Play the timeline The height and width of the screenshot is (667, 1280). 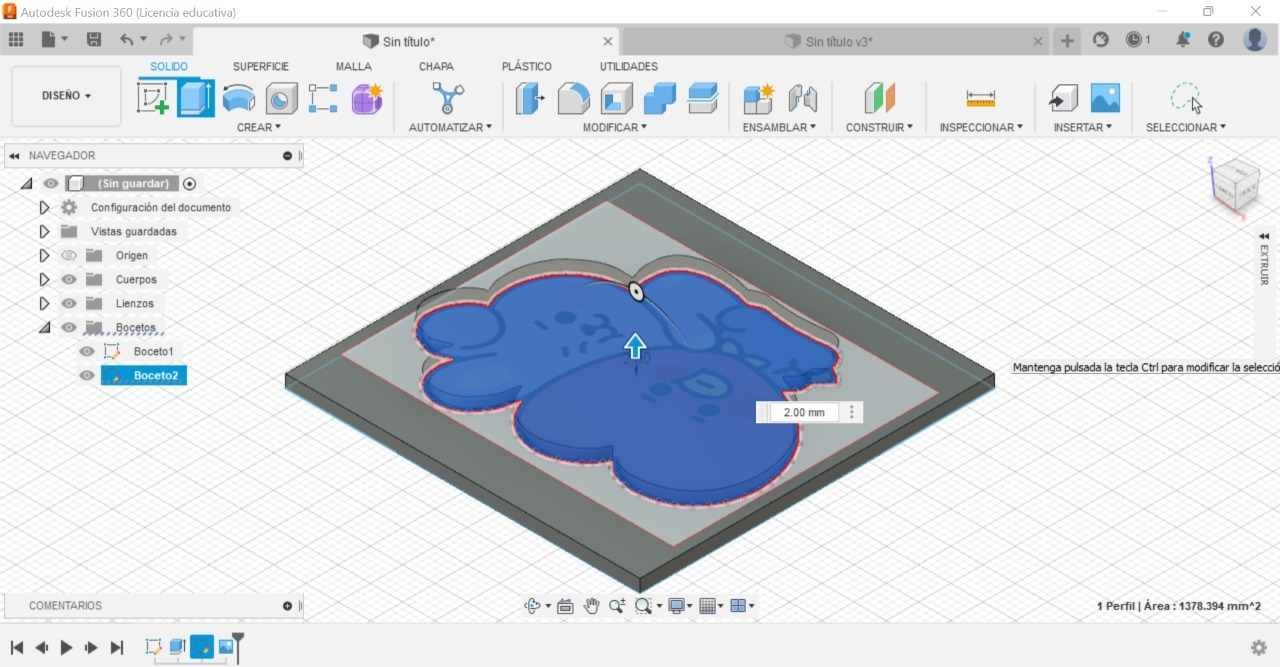[66, 648]
